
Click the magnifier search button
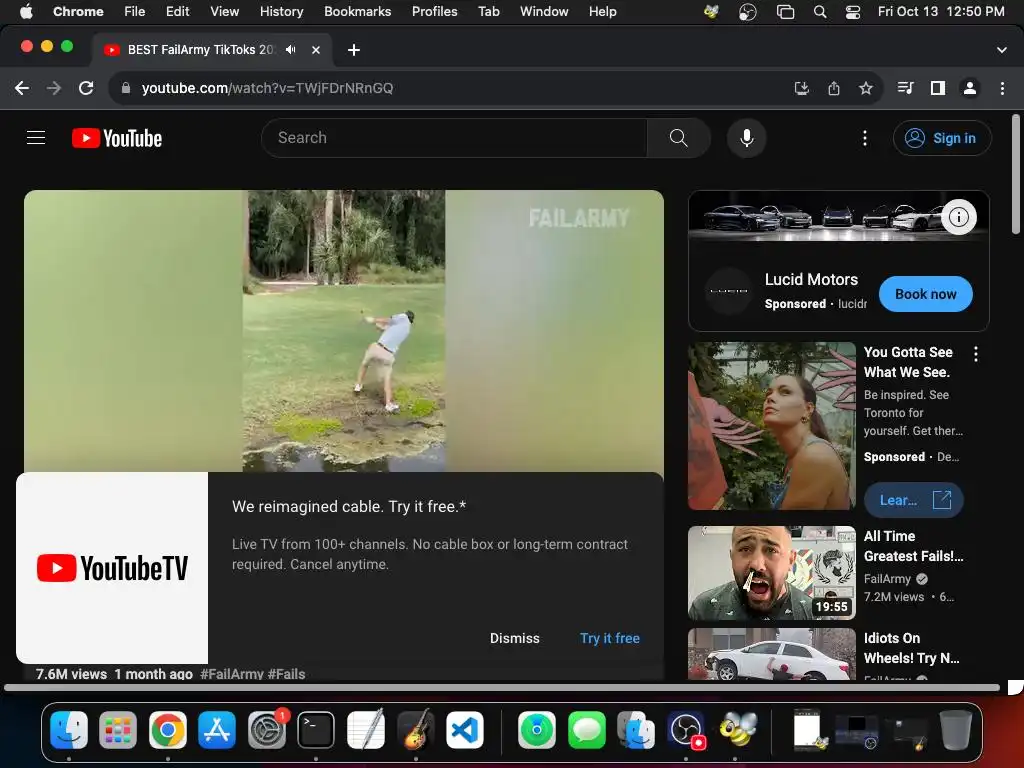click(x=679, y=138)
